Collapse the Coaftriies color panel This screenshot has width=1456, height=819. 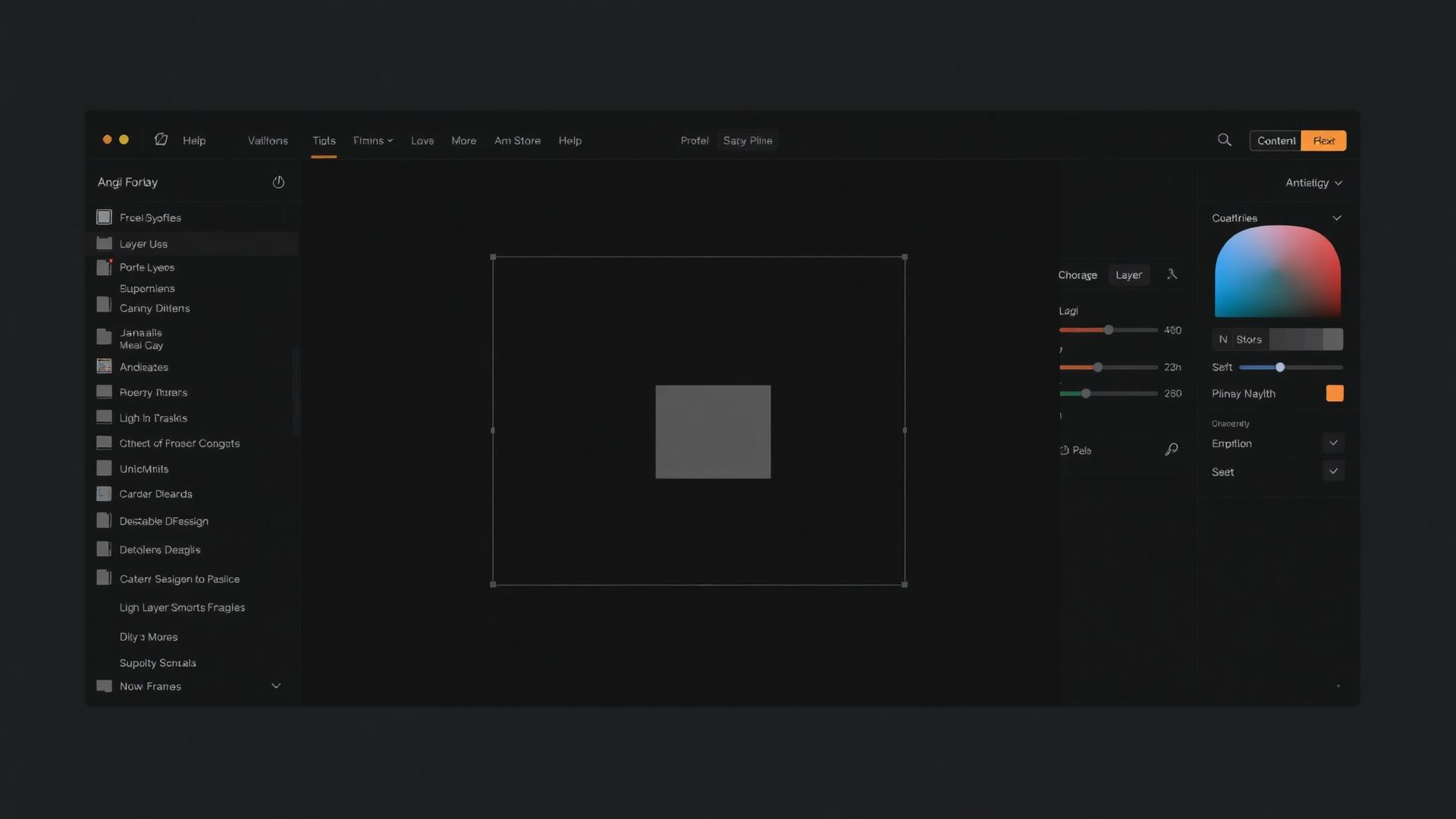pos(1337,218)
